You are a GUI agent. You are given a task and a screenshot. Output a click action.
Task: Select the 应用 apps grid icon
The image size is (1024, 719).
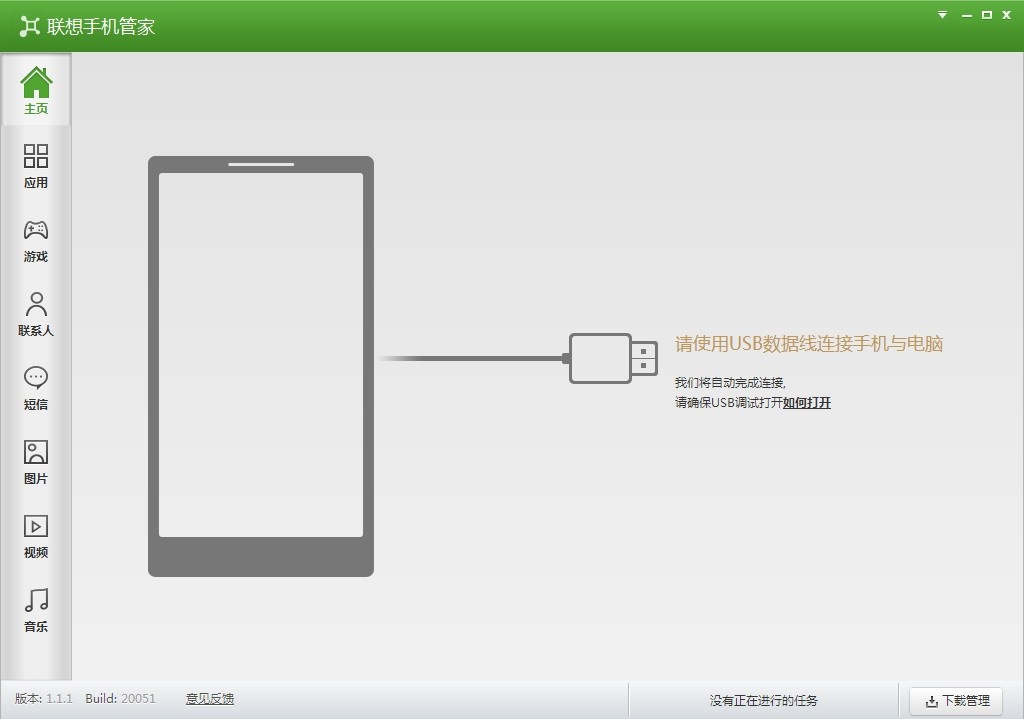pos(36,156)
